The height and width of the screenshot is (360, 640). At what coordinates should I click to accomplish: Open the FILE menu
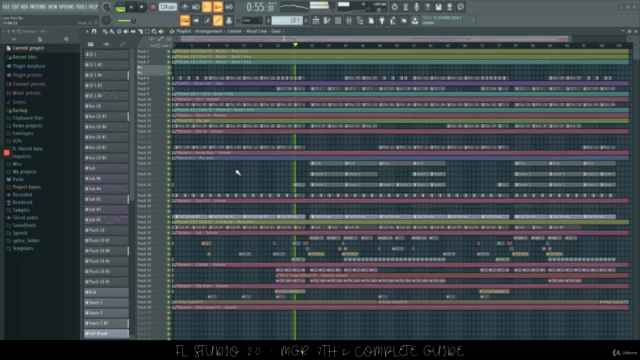[6, 7]
